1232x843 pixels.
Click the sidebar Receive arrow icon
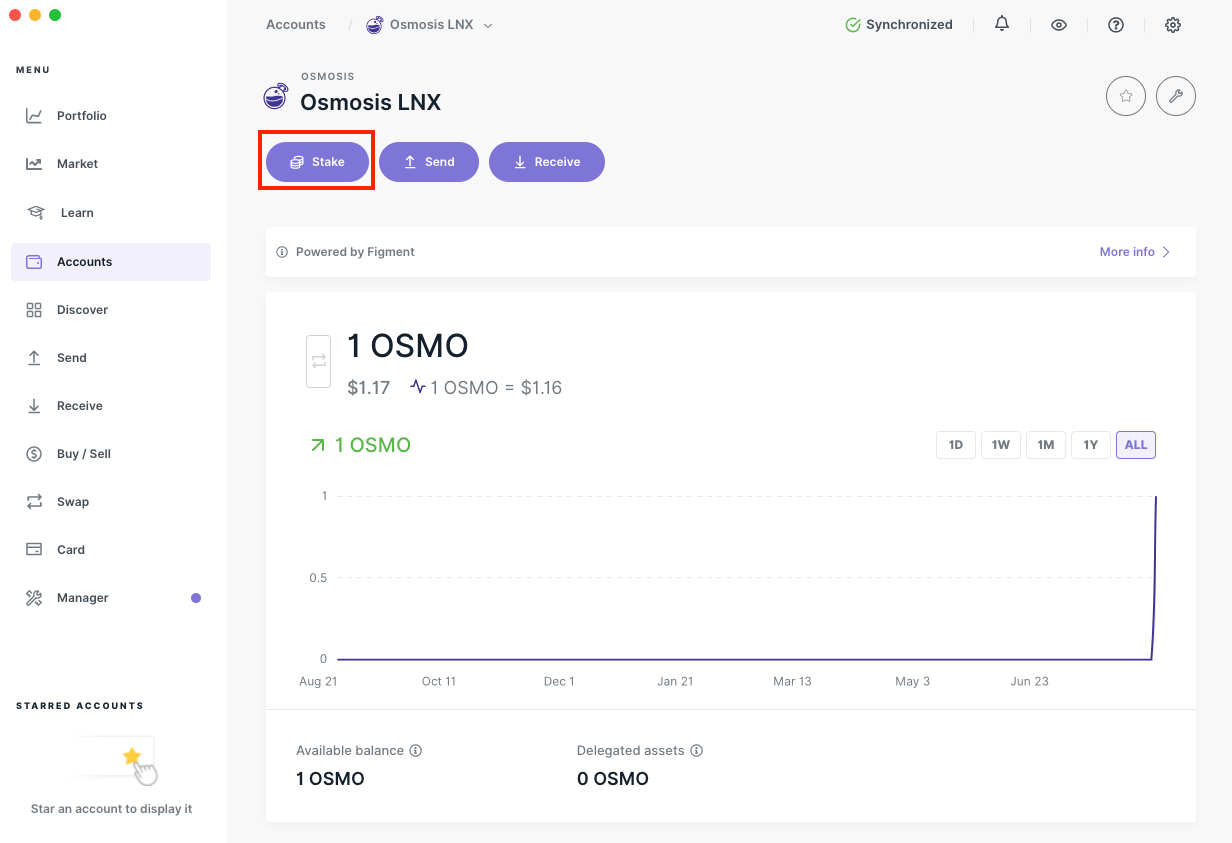point(34,406)
